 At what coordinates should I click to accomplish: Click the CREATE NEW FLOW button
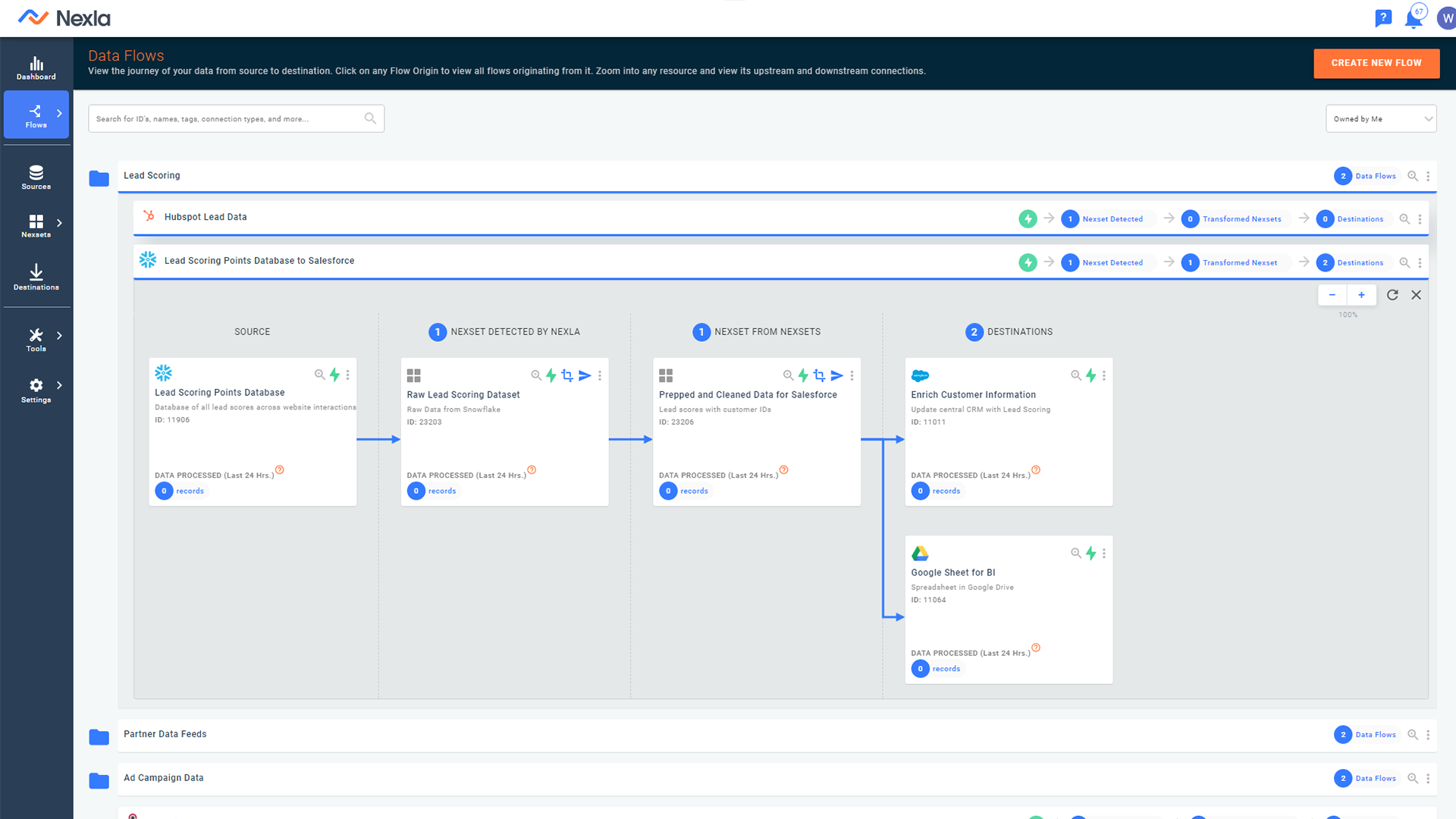1376,63
